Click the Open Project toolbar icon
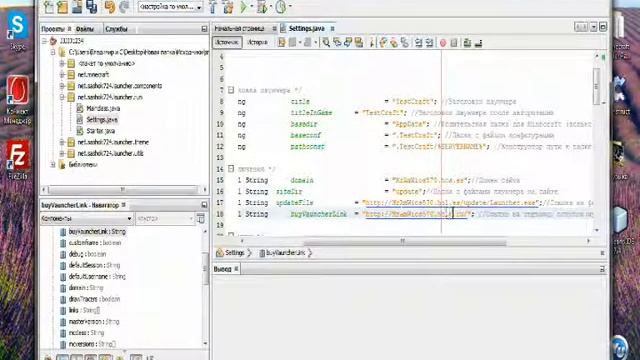The width and height of the screenshot is (640, 360). [x=77, y=7]
